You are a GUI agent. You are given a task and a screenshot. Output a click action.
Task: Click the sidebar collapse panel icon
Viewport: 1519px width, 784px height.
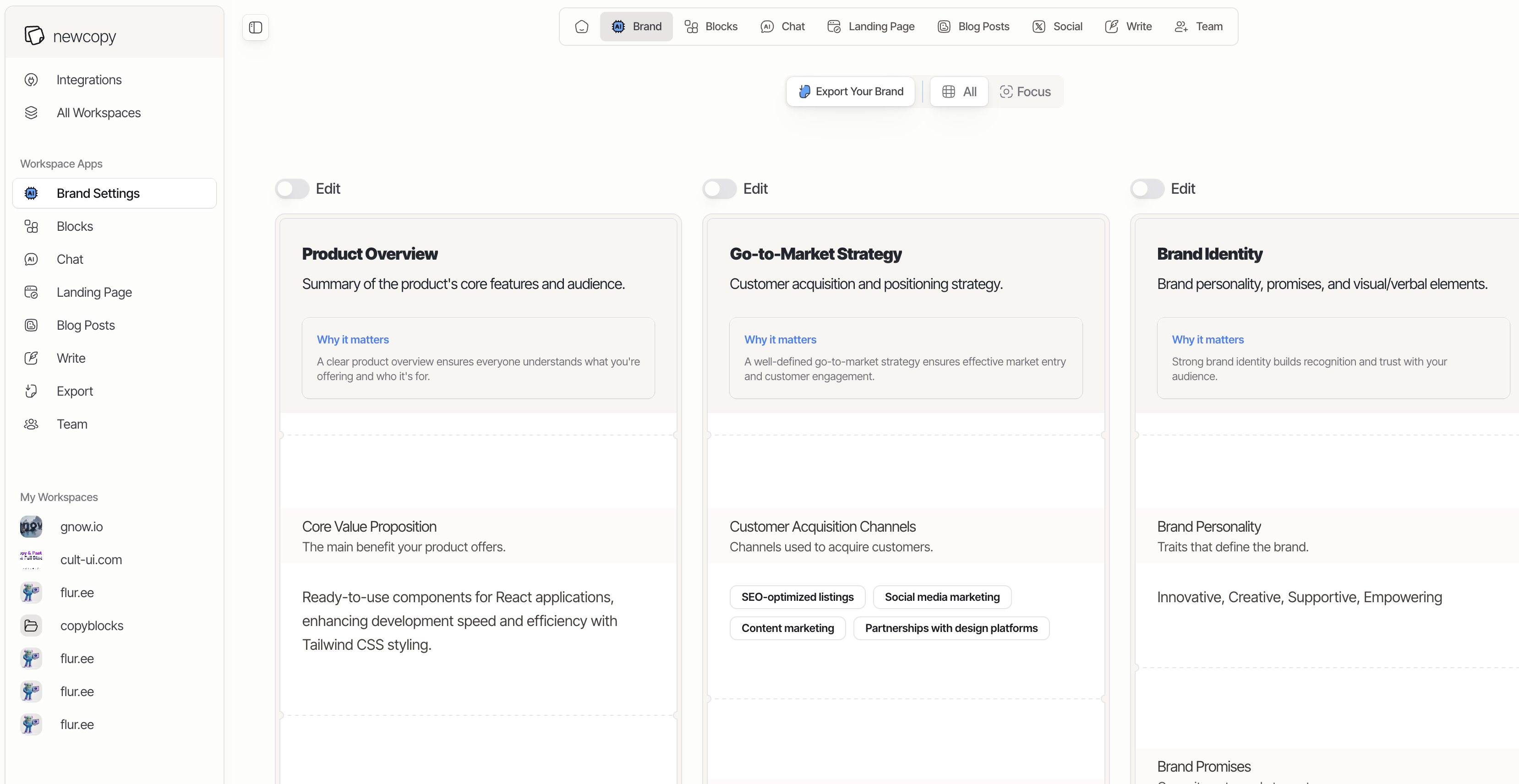click(255, 27)
